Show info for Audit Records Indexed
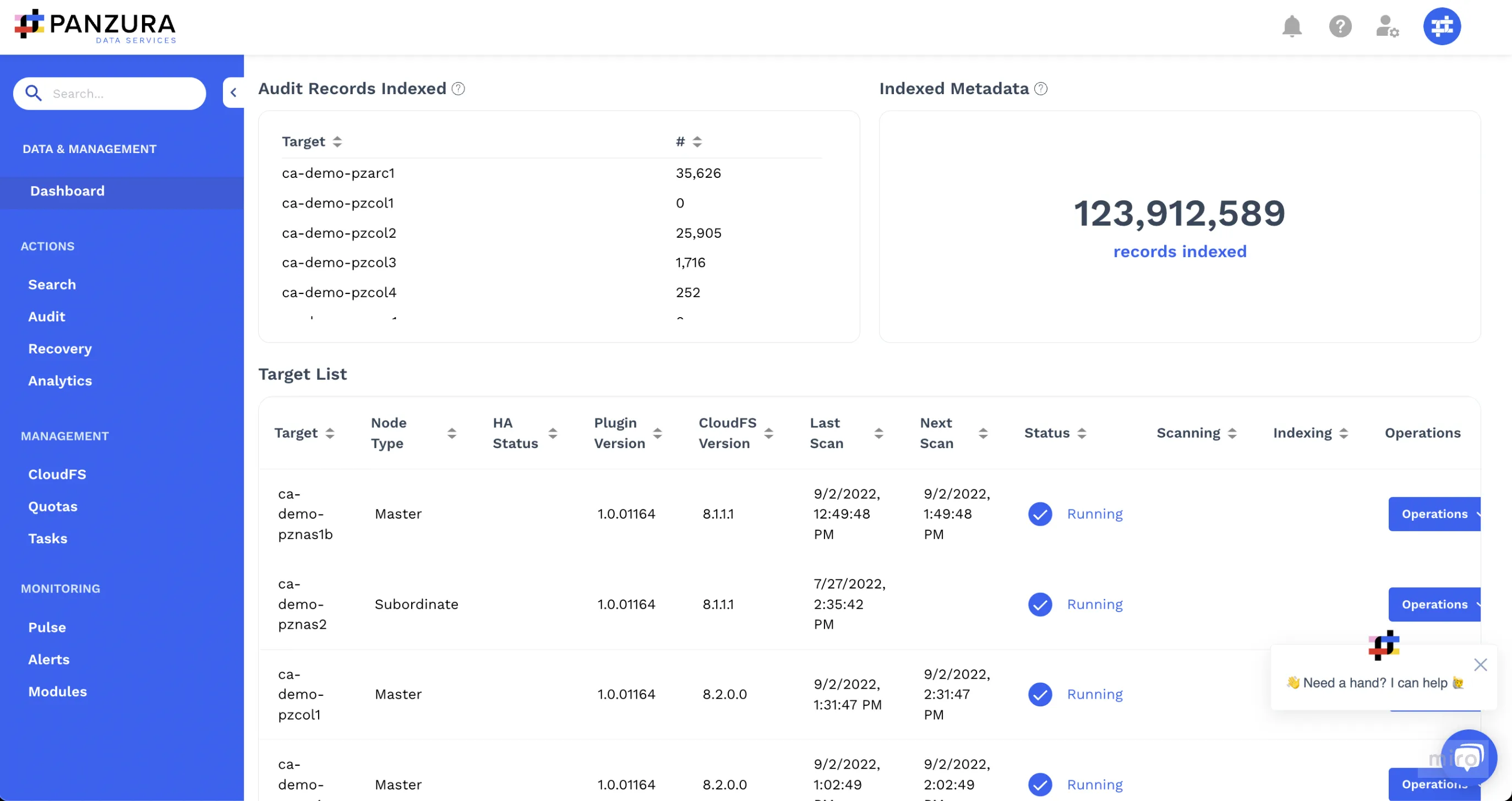The width and height of the screenshot is (1512, 801). [458, 89]
